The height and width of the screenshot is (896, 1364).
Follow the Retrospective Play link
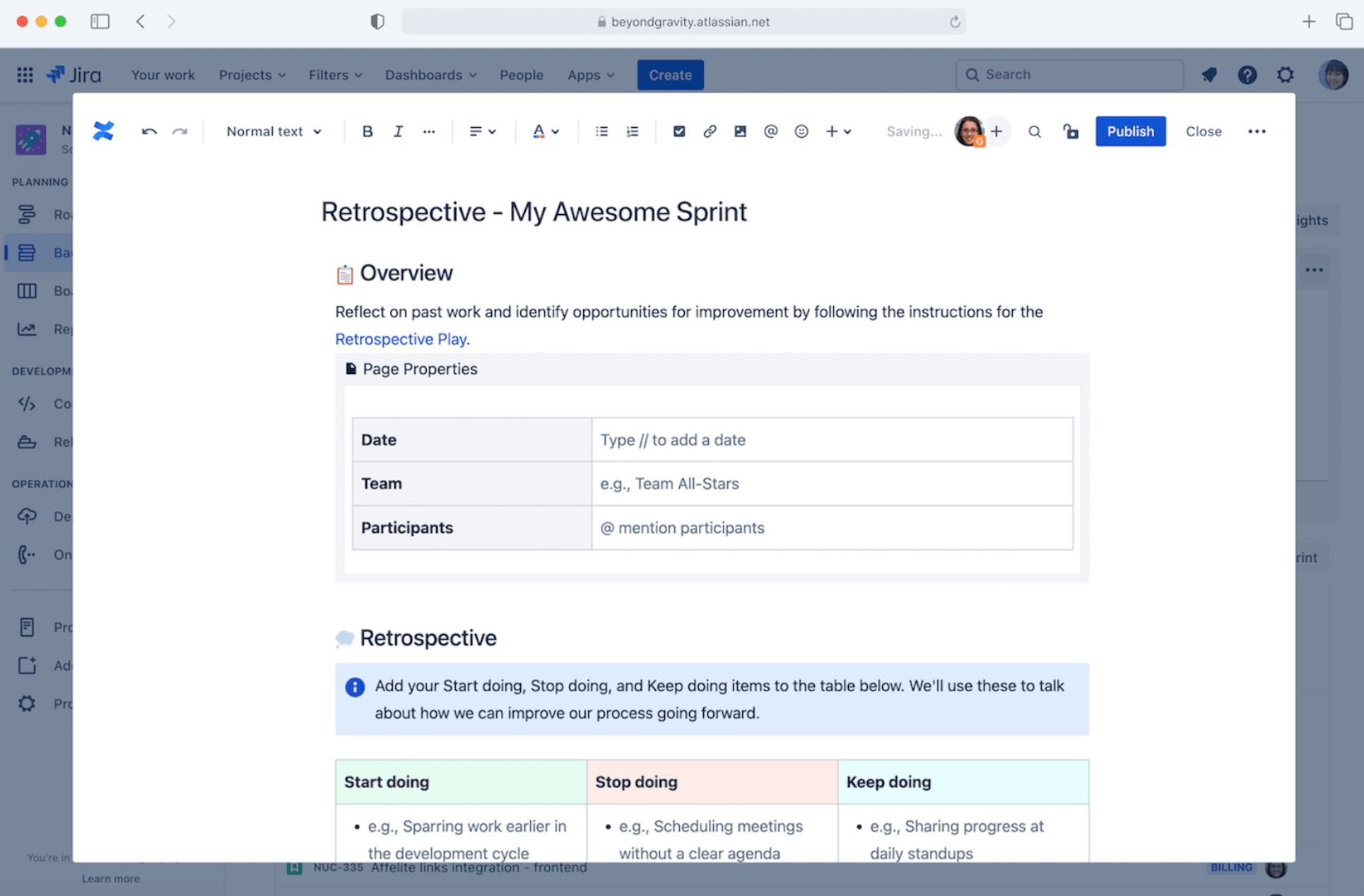click(x=400, y=339)
